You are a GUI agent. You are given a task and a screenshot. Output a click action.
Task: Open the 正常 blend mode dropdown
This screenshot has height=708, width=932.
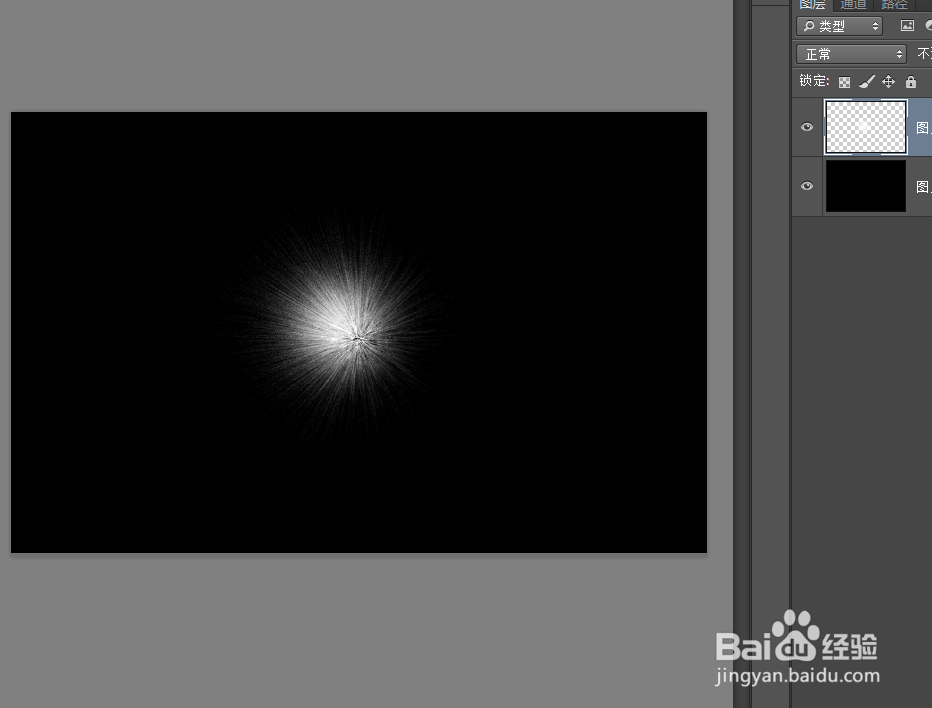851,54
